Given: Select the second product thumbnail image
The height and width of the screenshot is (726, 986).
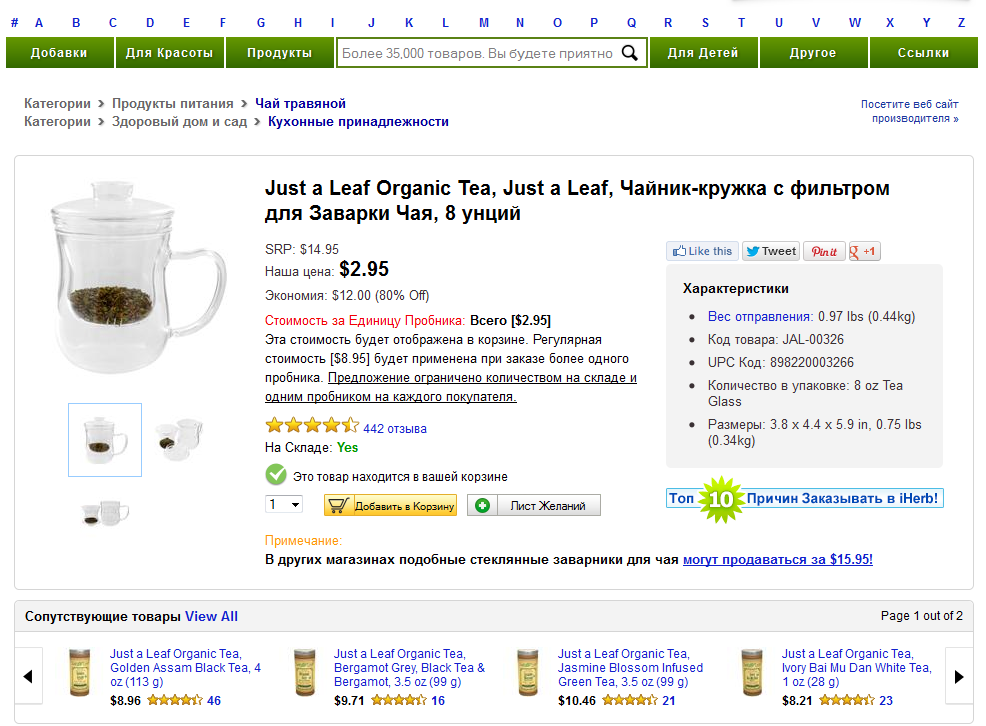Looking at the screenshot, I should click(x=180, y=436).
